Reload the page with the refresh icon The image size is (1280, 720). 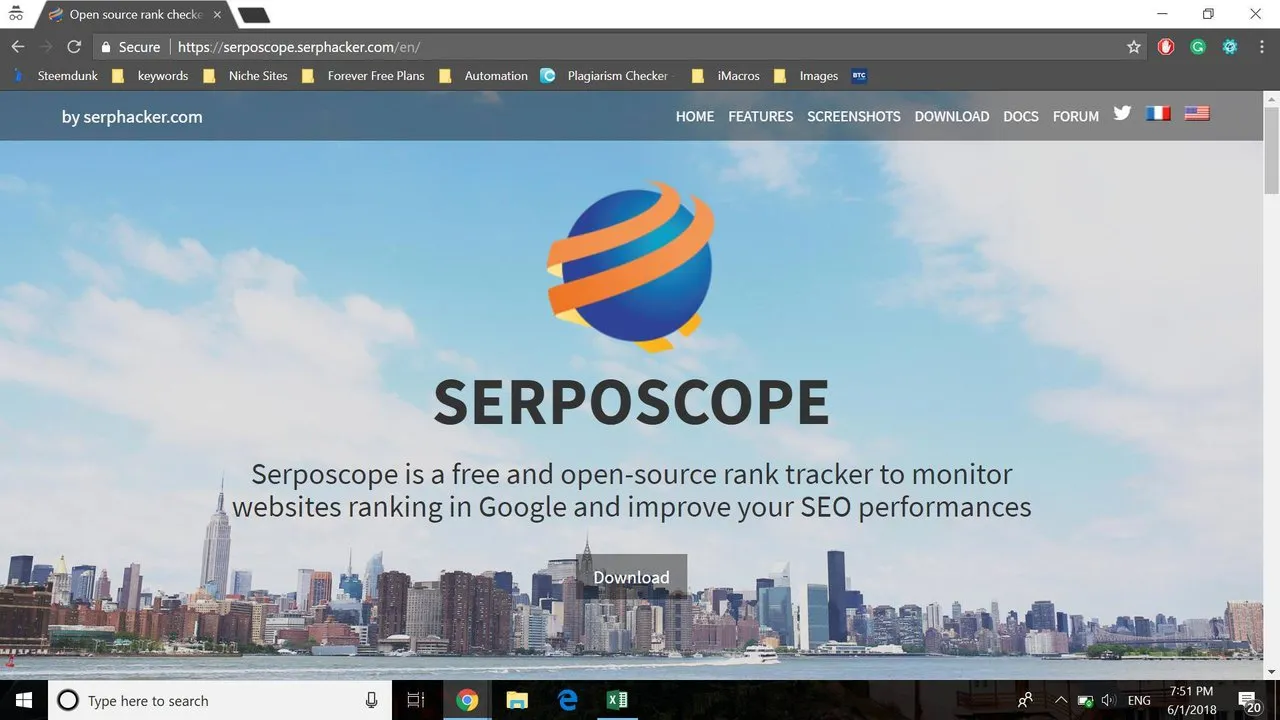pos(74,47)
